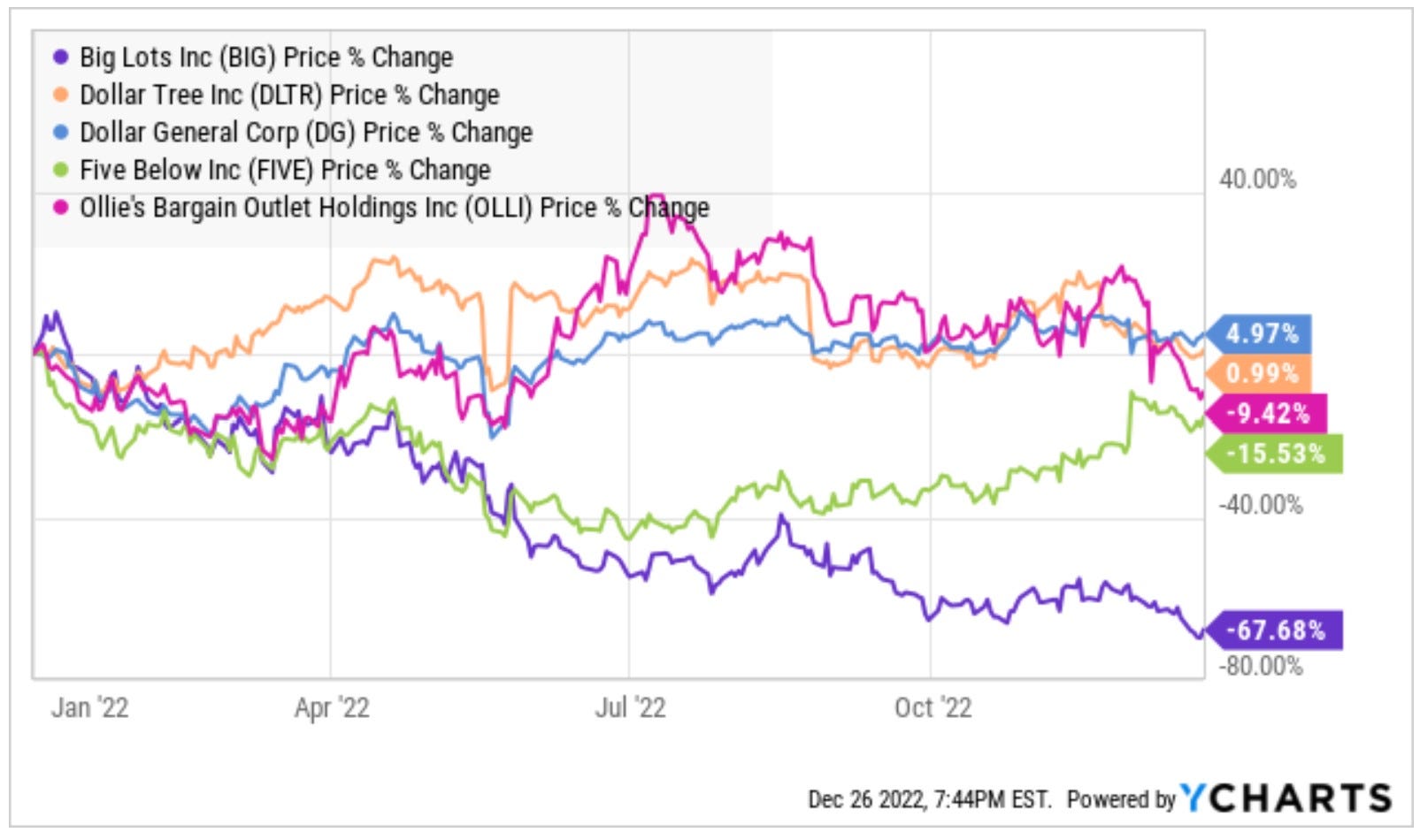
Task: Click the purple Big Lots legend dot
Action: [60, 57]
